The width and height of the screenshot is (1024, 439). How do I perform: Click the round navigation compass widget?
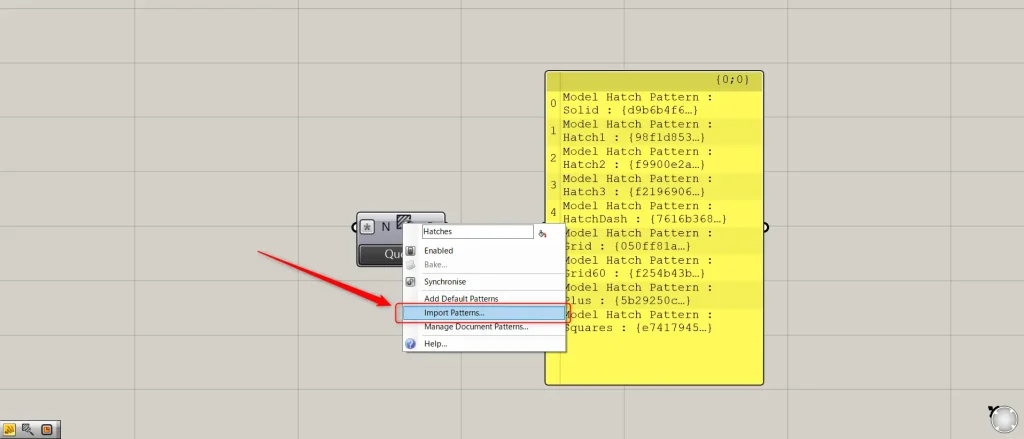click(x=1003, y=420)
